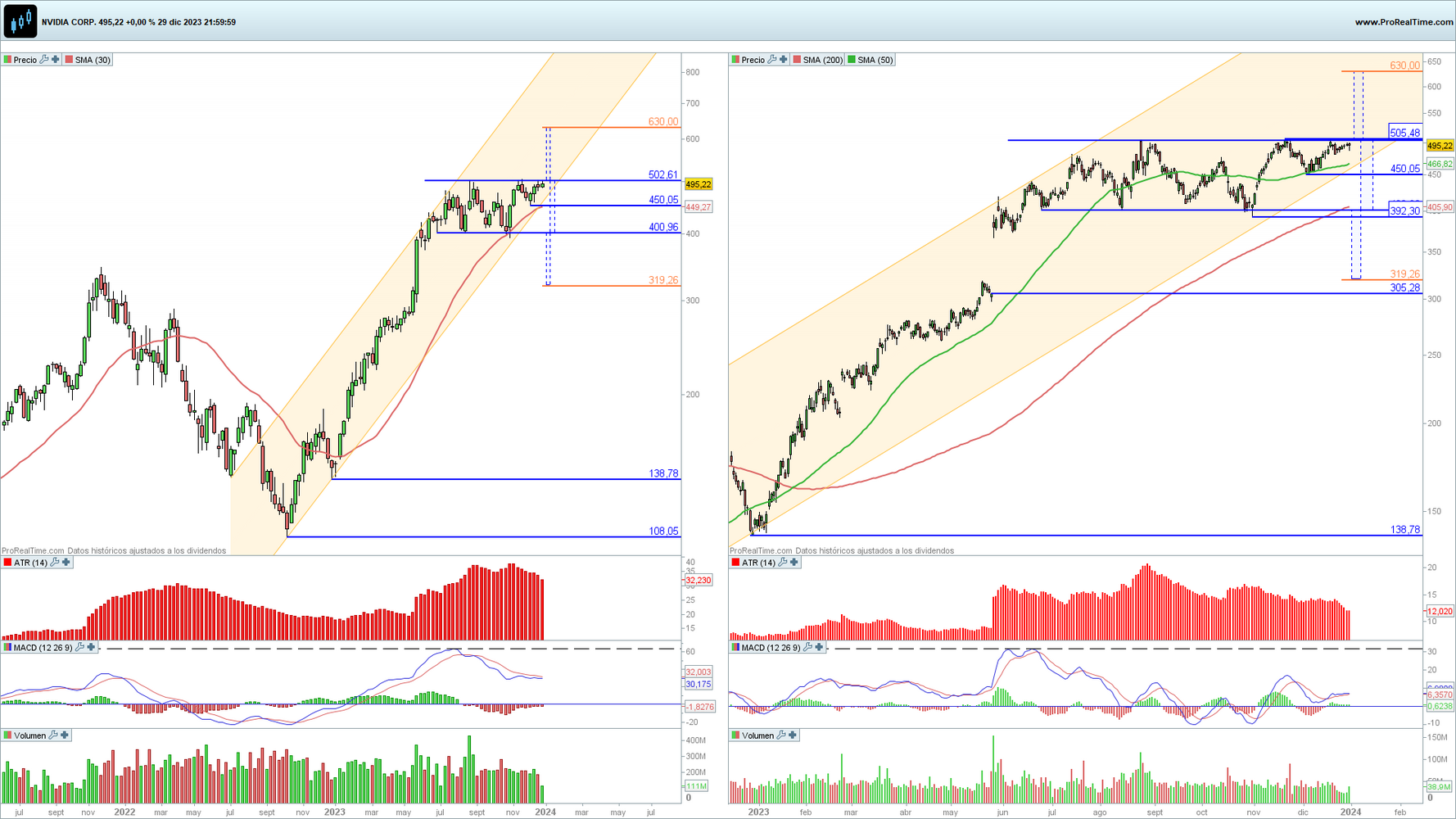Viewport: 1456px width, 819px height.
Task: Click MACD value tag 32,003
Action: tap(698, 672)
